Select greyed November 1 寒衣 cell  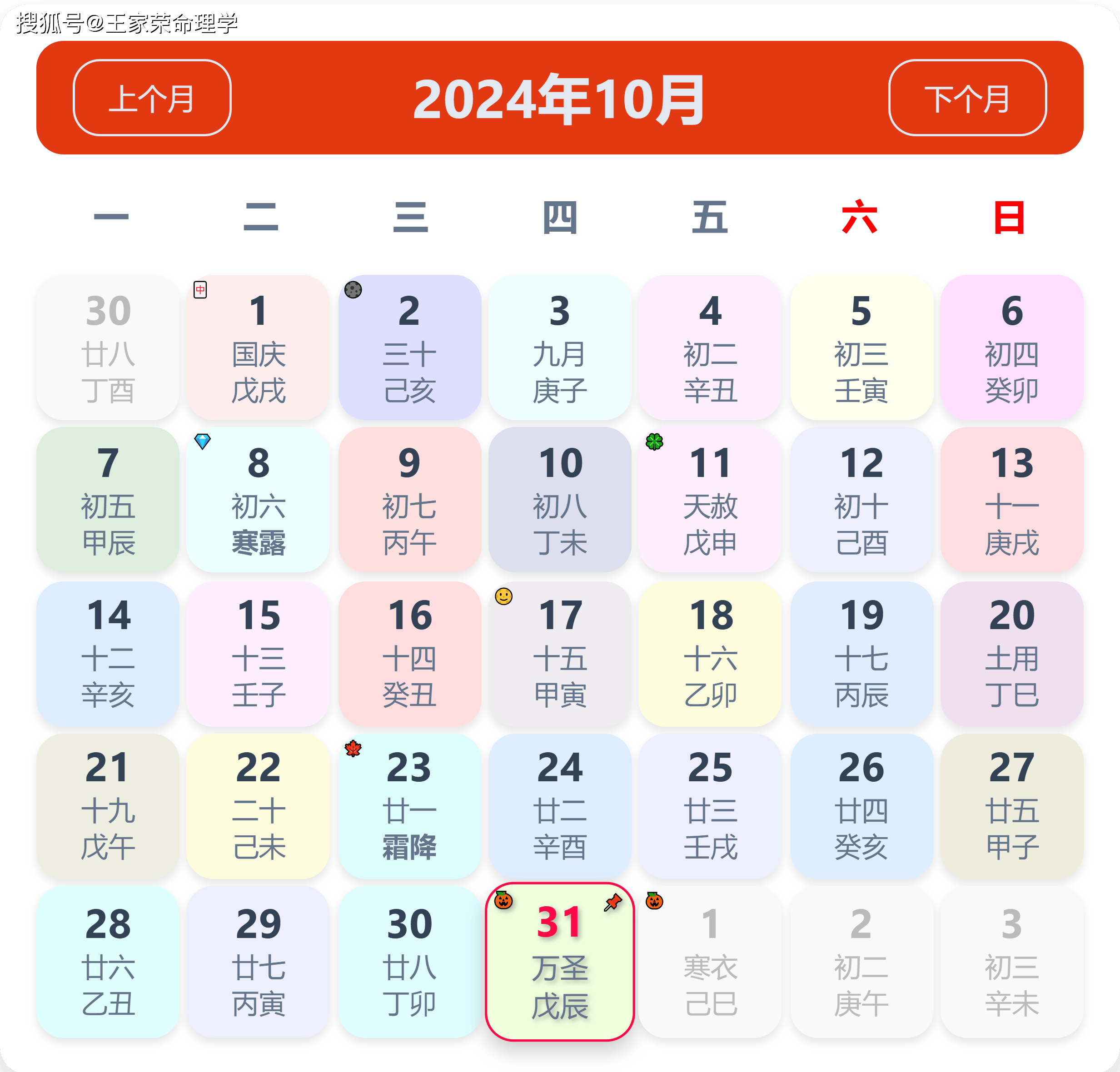click(710, 962)
